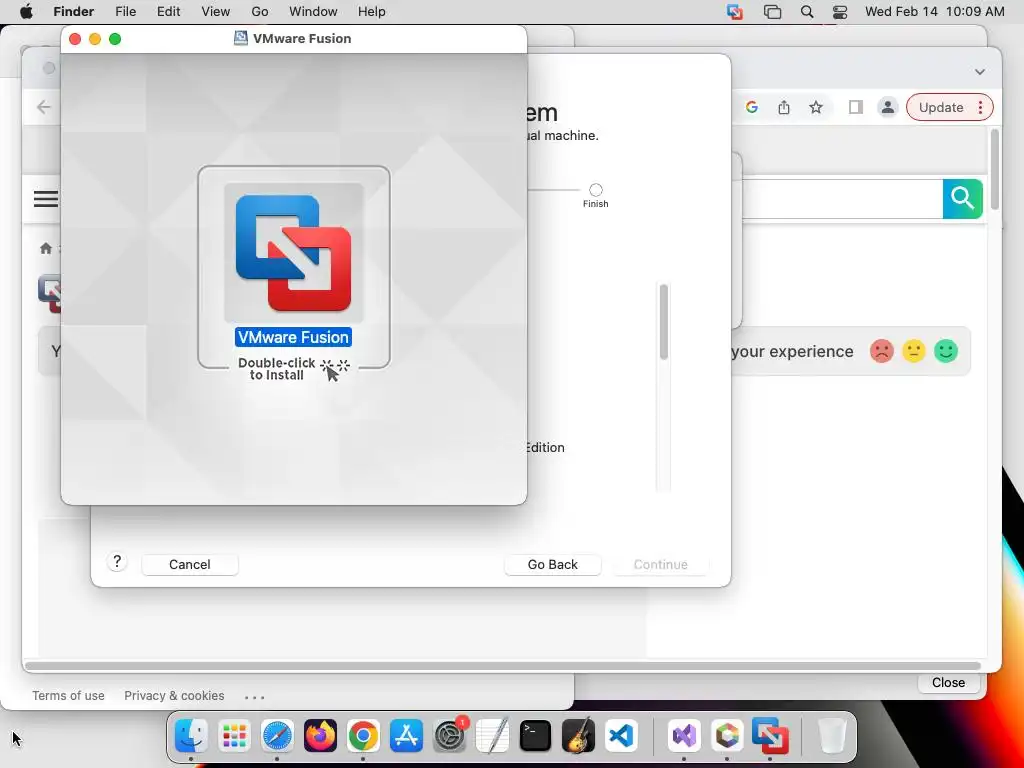Click the webpage search input field
This screenshot has height=768, width=1024.
coord(842,199)
